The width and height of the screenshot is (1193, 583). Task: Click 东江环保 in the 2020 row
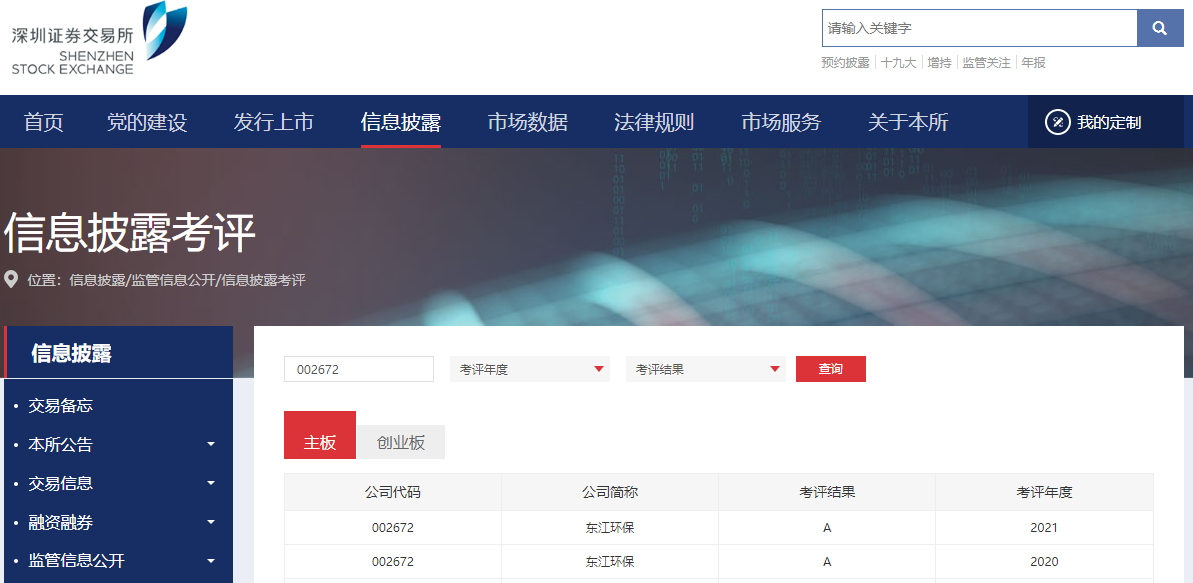609,562
